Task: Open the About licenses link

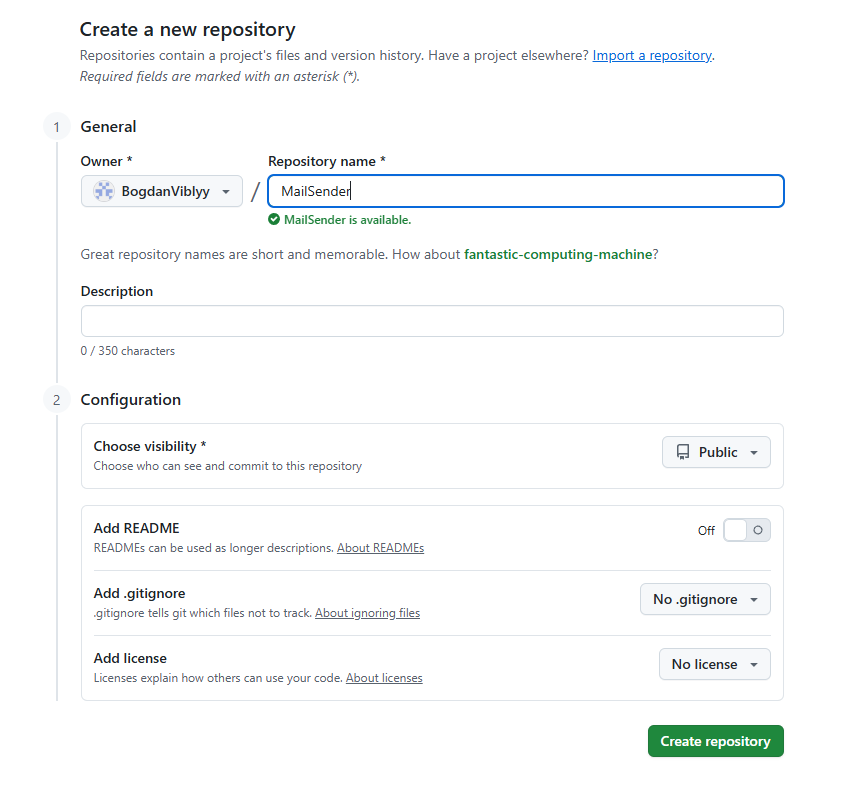Action: pos(384,678)
